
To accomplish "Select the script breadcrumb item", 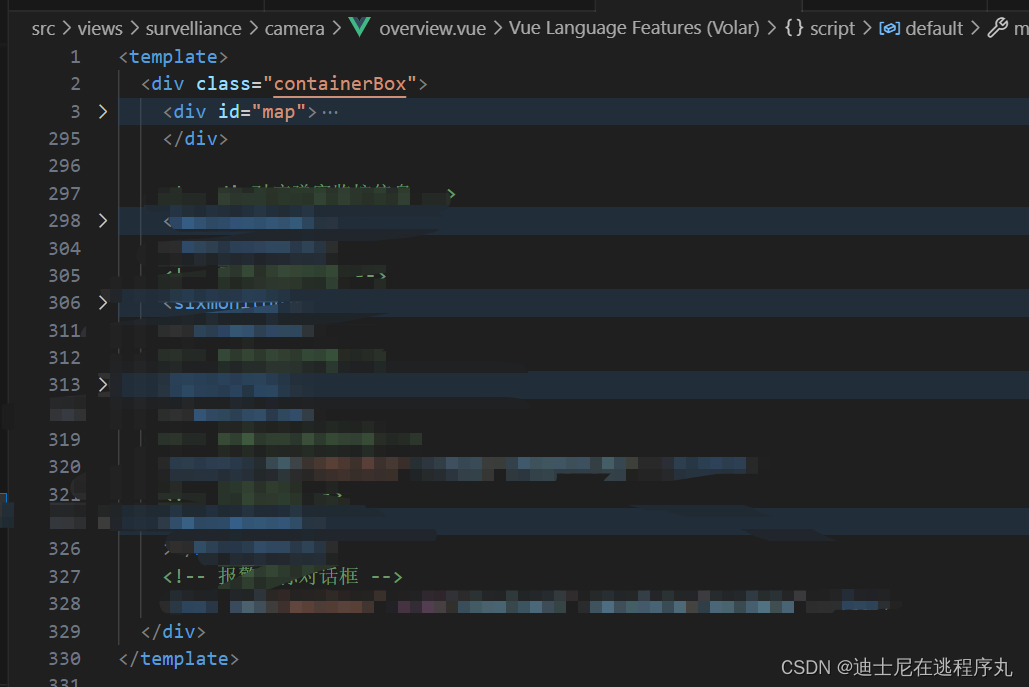I will point(832,29).
